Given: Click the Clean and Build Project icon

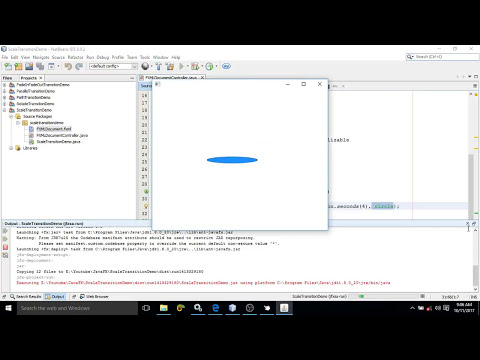Looking at the screenshot, I should pyautogui.click(x=170, y=66).
